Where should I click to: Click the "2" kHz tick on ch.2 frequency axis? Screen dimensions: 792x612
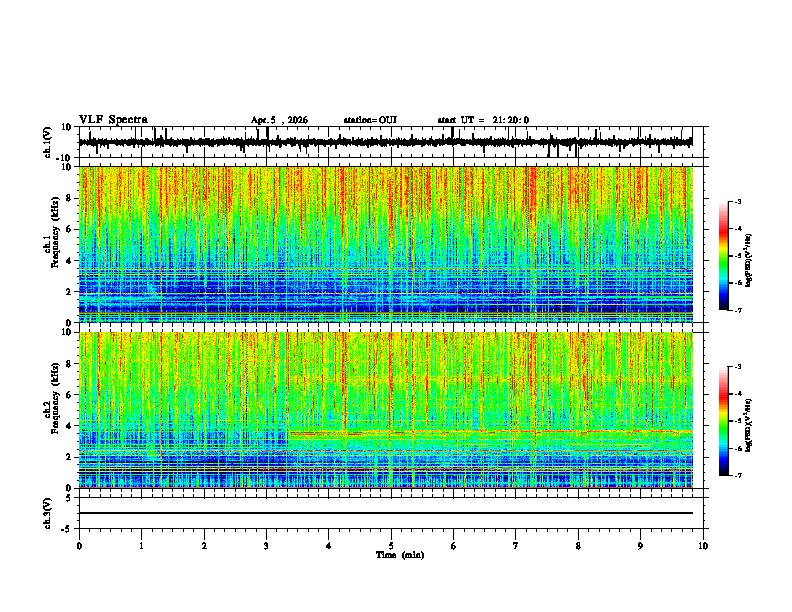(70, 457)
